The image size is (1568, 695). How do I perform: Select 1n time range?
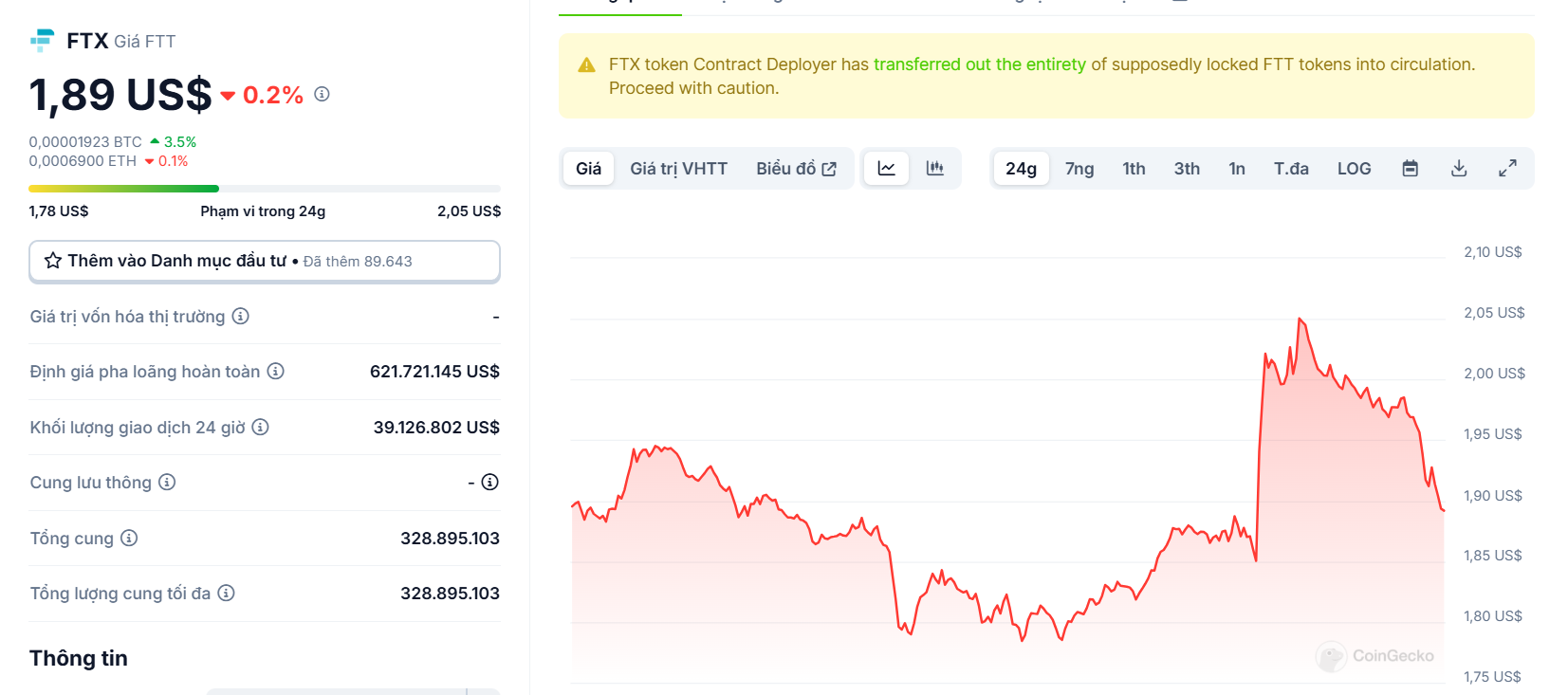(1237, 168)
